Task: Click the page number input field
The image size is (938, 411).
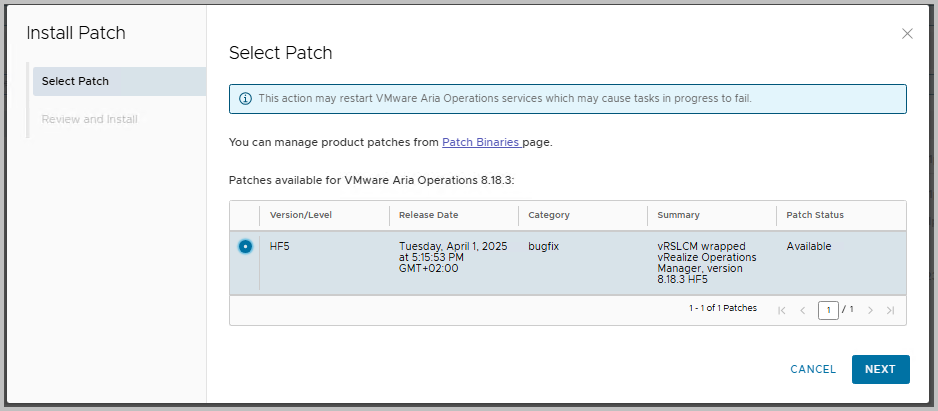Action: tap(829, 310)
